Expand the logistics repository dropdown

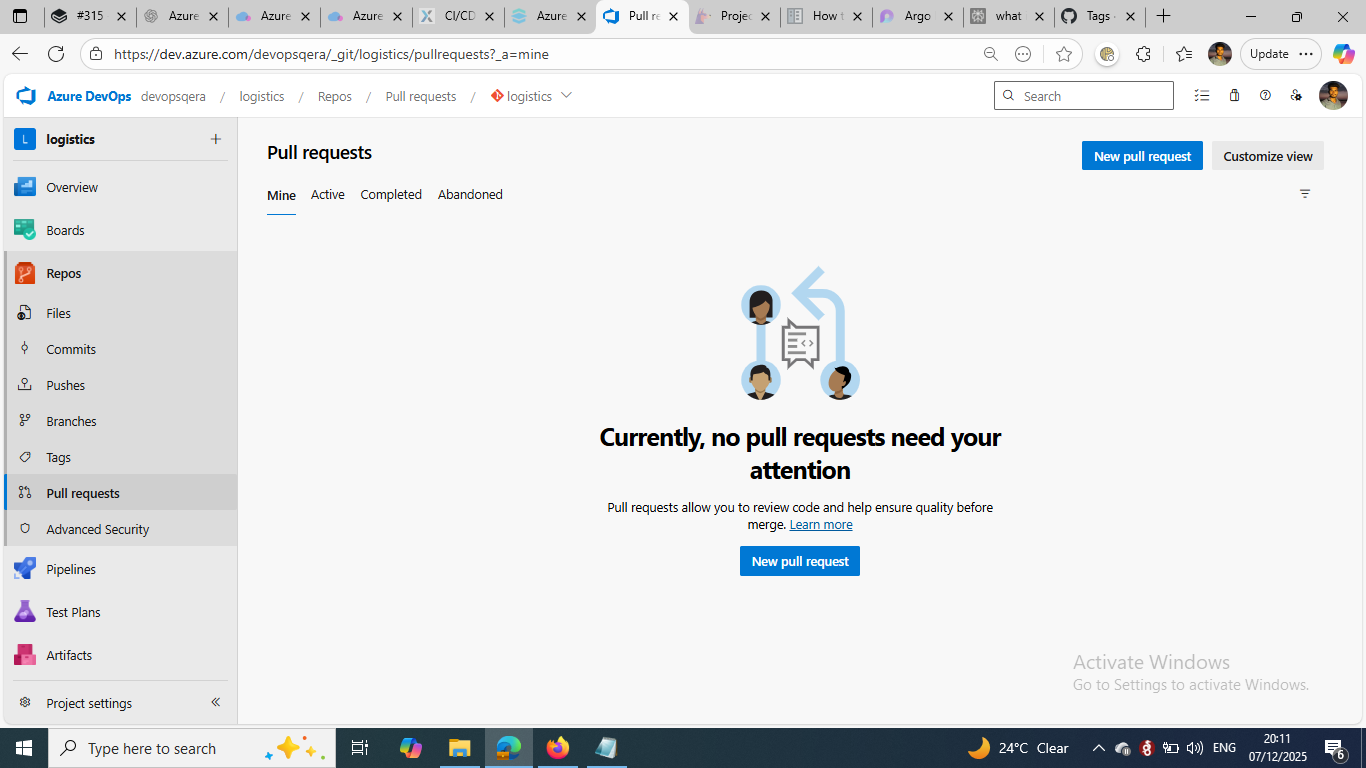pyautogui.click(x=566, y=96)
